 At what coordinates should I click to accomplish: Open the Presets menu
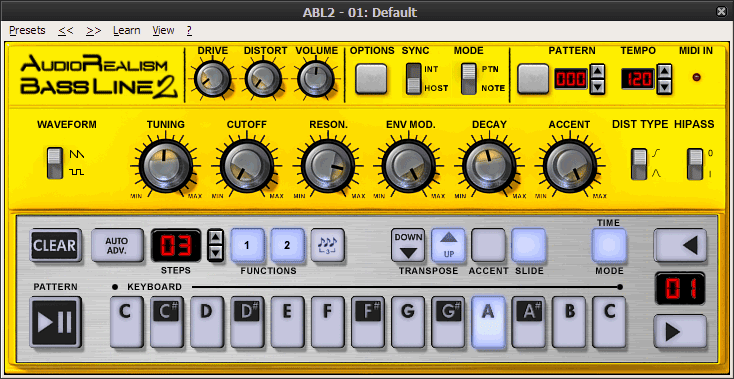[27, 30]
